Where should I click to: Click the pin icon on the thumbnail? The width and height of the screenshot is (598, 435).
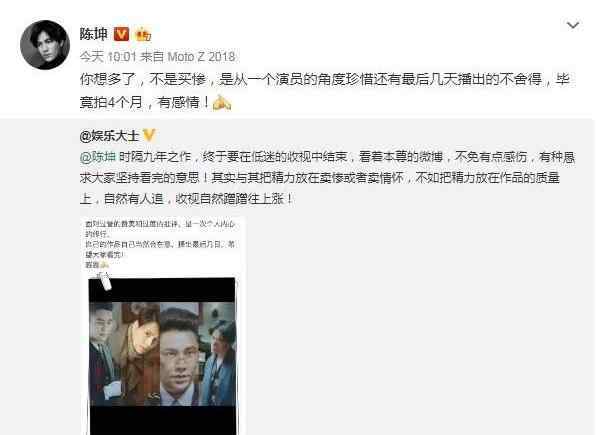[104, 281]
